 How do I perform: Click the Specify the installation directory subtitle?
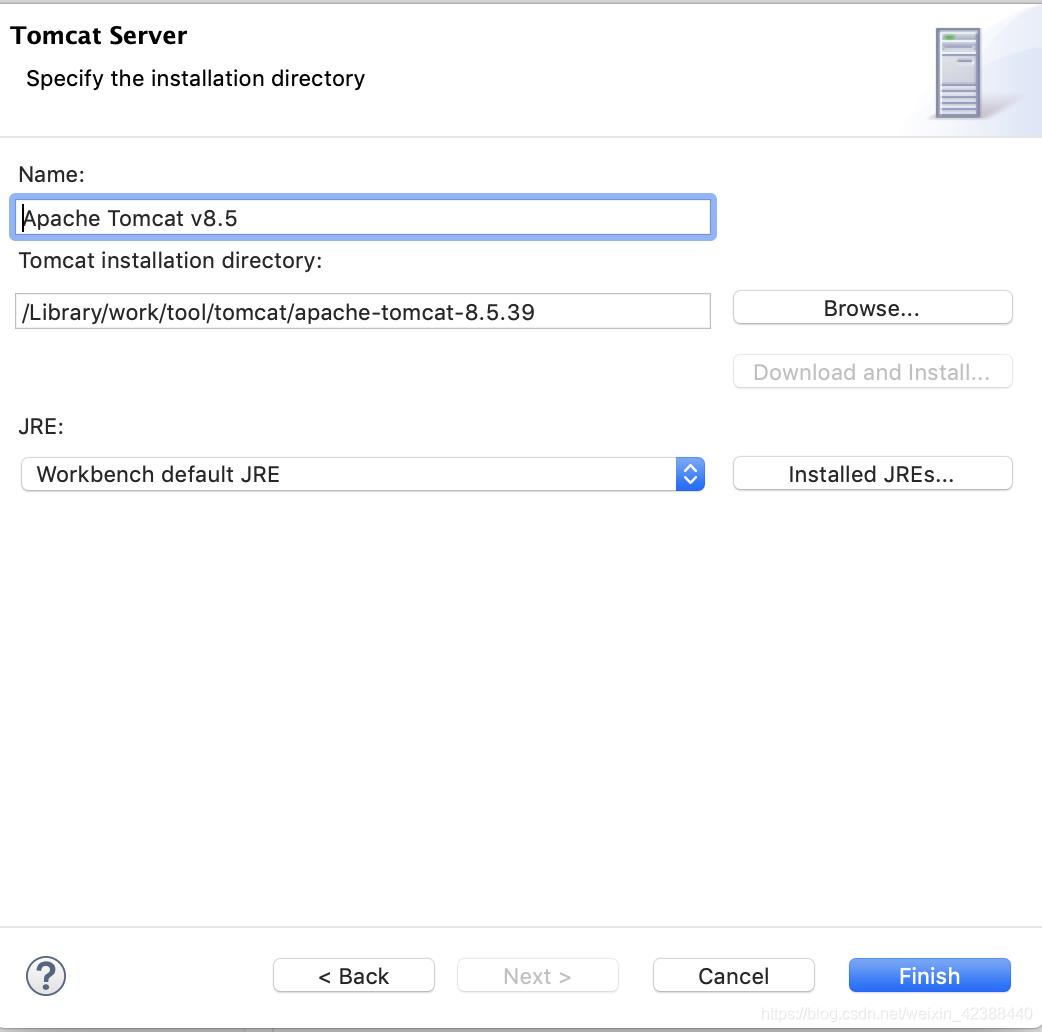pyautogui.click(x=195, y=78)
